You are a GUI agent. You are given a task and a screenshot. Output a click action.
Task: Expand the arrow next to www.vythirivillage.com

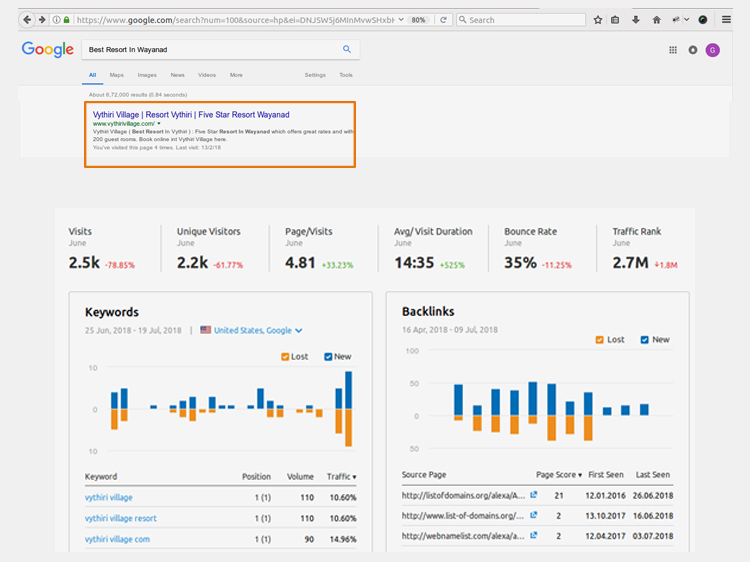coord(159,123)
